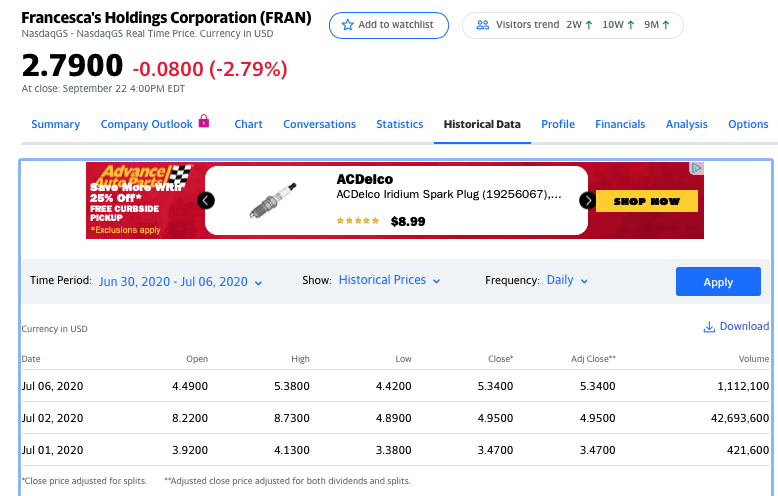Viewport: 778px width, 496px height.
Task: Click the ad's next arrow icon
Action: (x=588, y=200)
